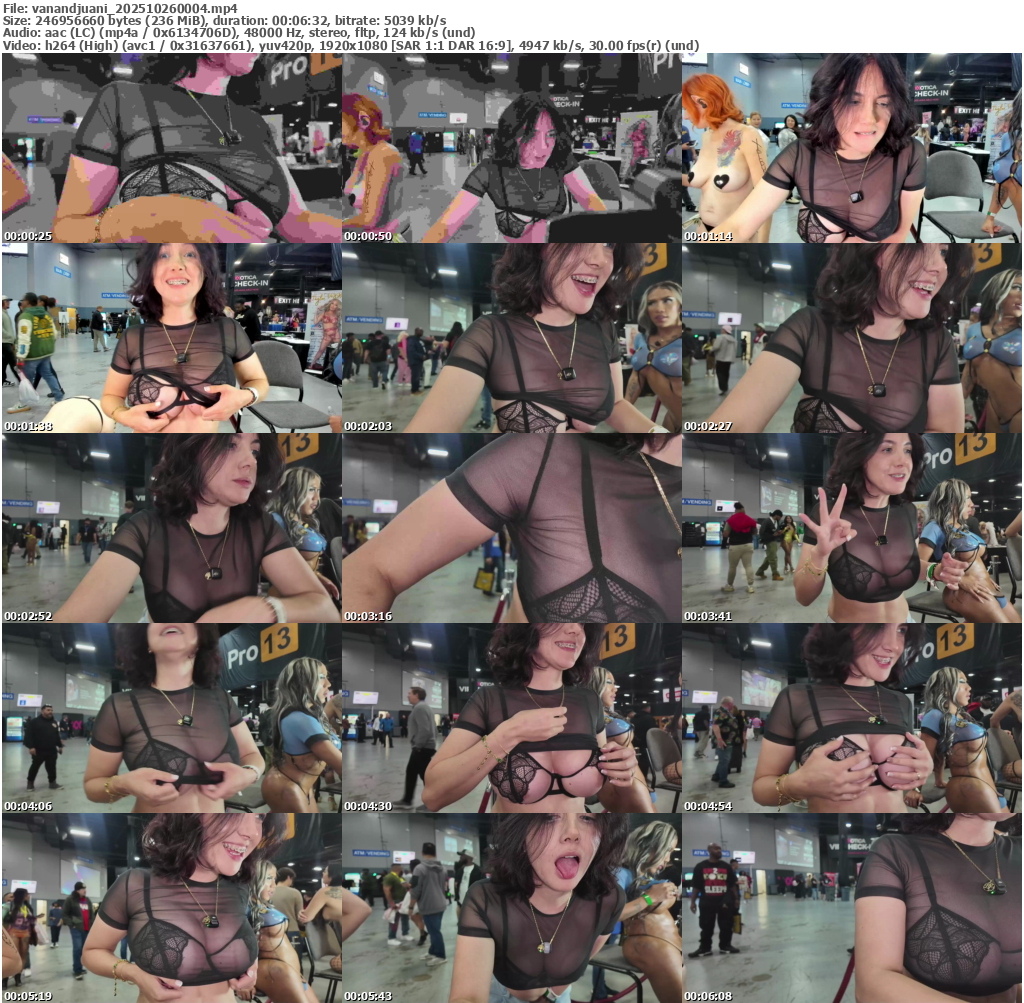Open the 00:02:52 thumbnail frame

tap(171, 528)
